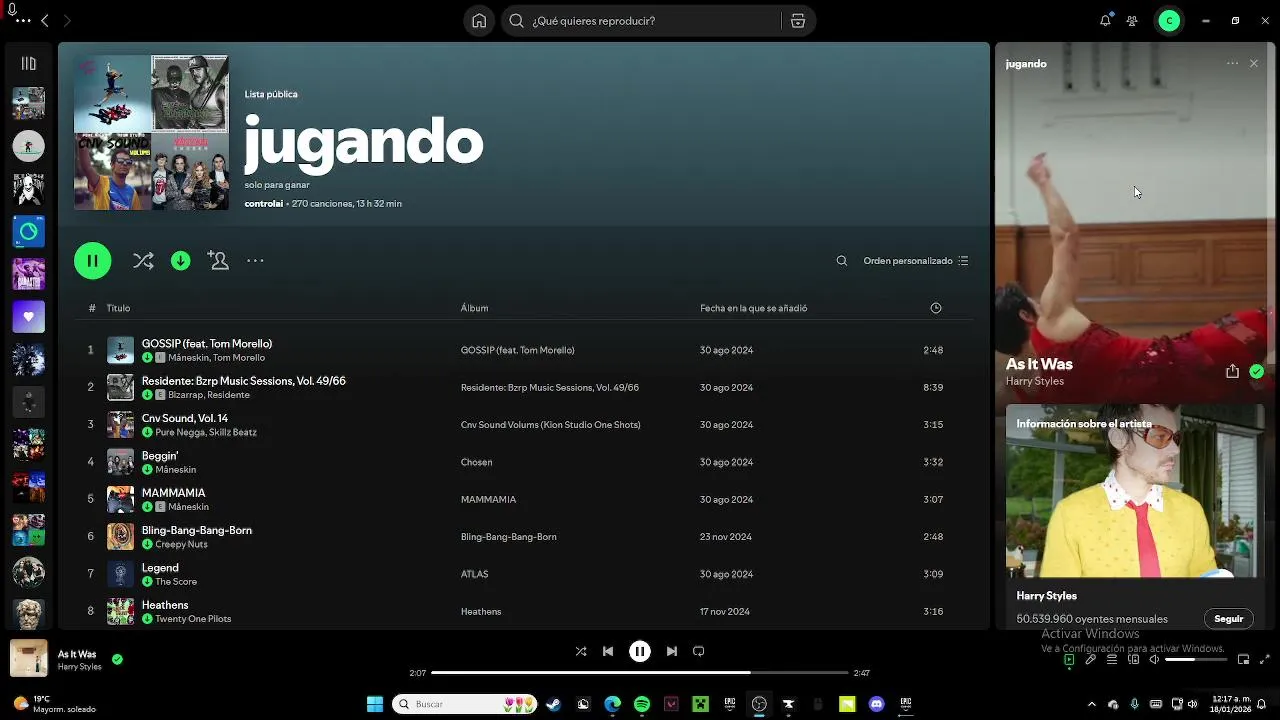The width and height of the screenshot is (1280, 720).
Task: Pause playback in the bottom player
Action: pos(640,651)
